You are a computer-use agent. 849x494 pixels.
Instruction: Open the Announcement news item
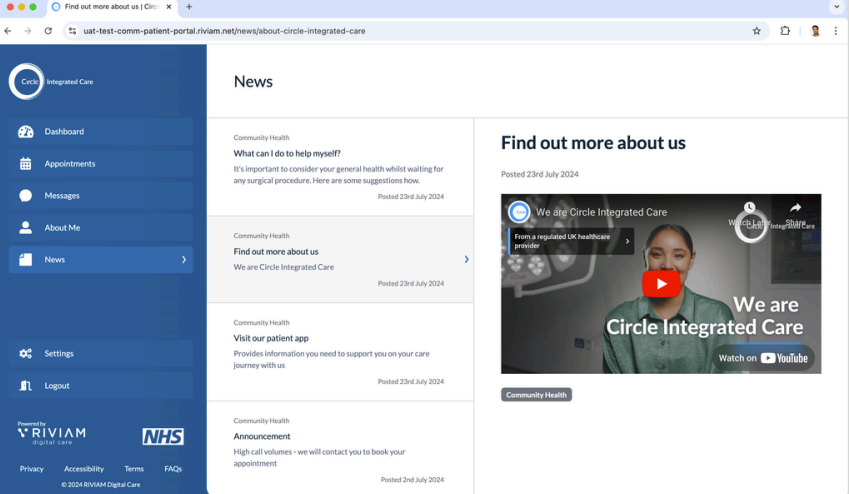click(x=262, y=436)
